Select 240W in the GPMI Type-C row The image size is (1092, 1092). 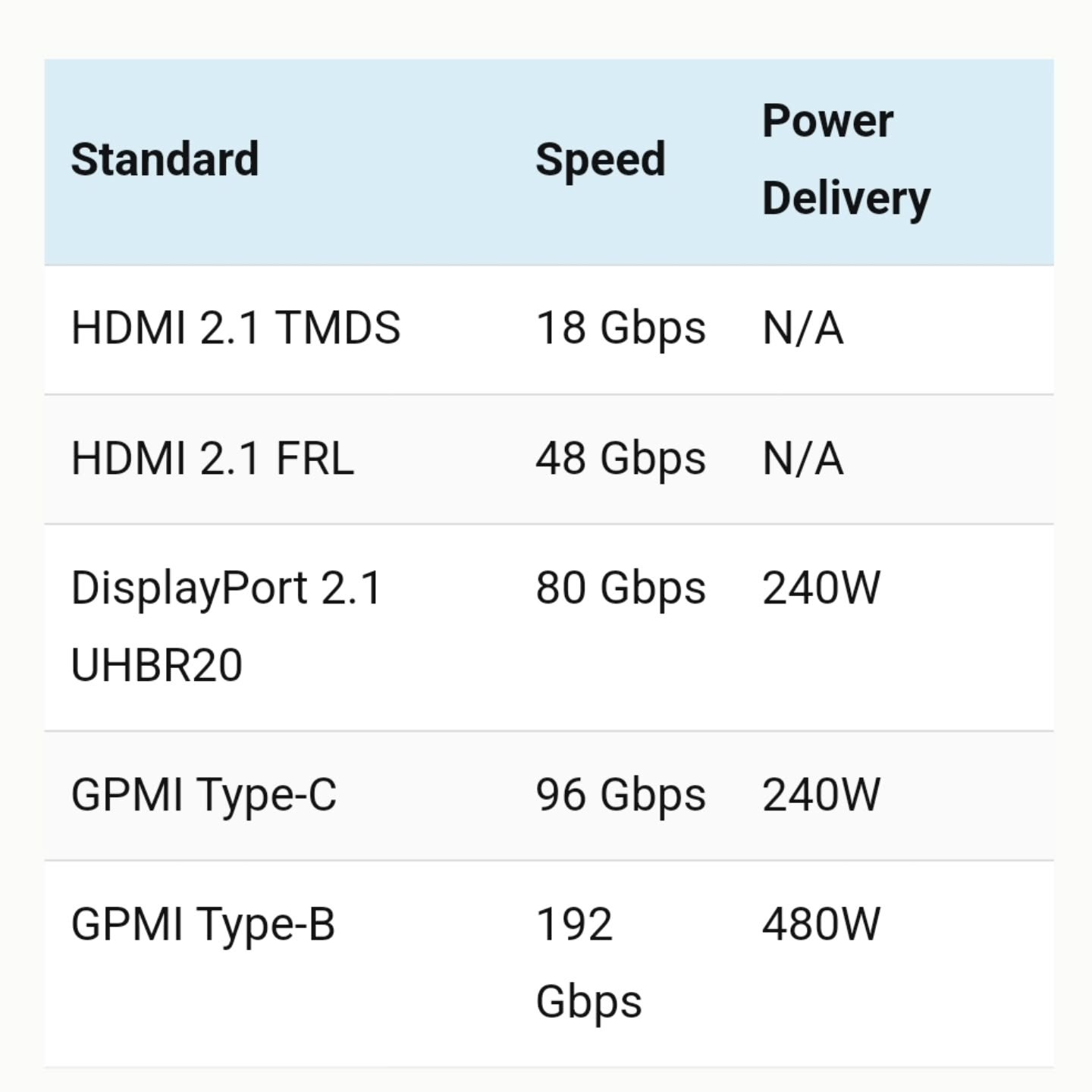821,795
